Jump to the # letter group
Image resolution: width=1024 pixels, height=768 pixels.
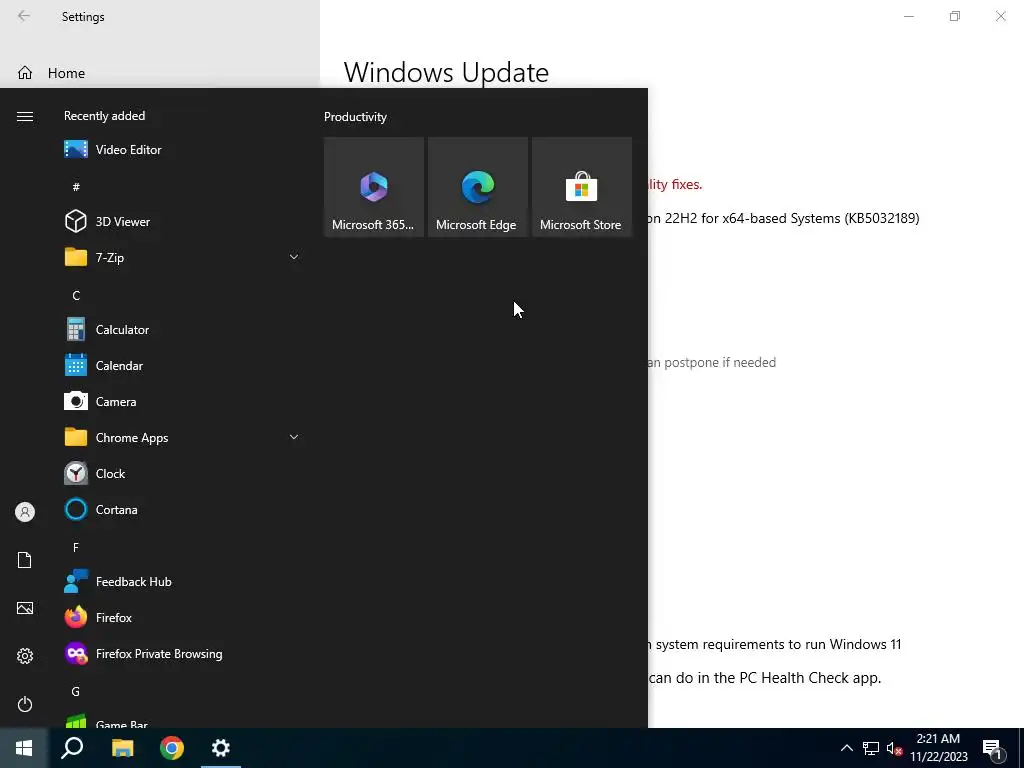point(76,187)
